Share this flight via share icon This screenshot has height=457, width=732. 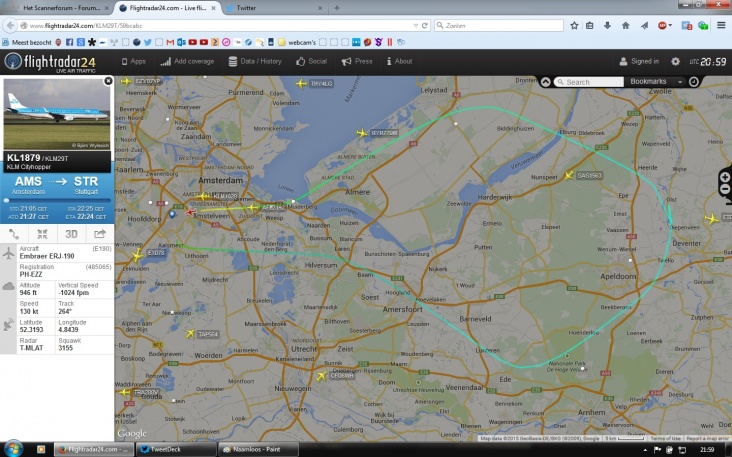99,234
